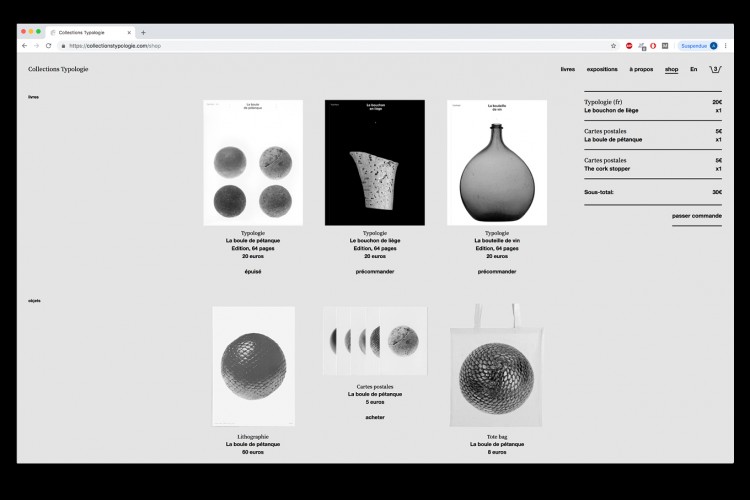
Task: Open the gray M extension icon
Action: tap(665, 46)
